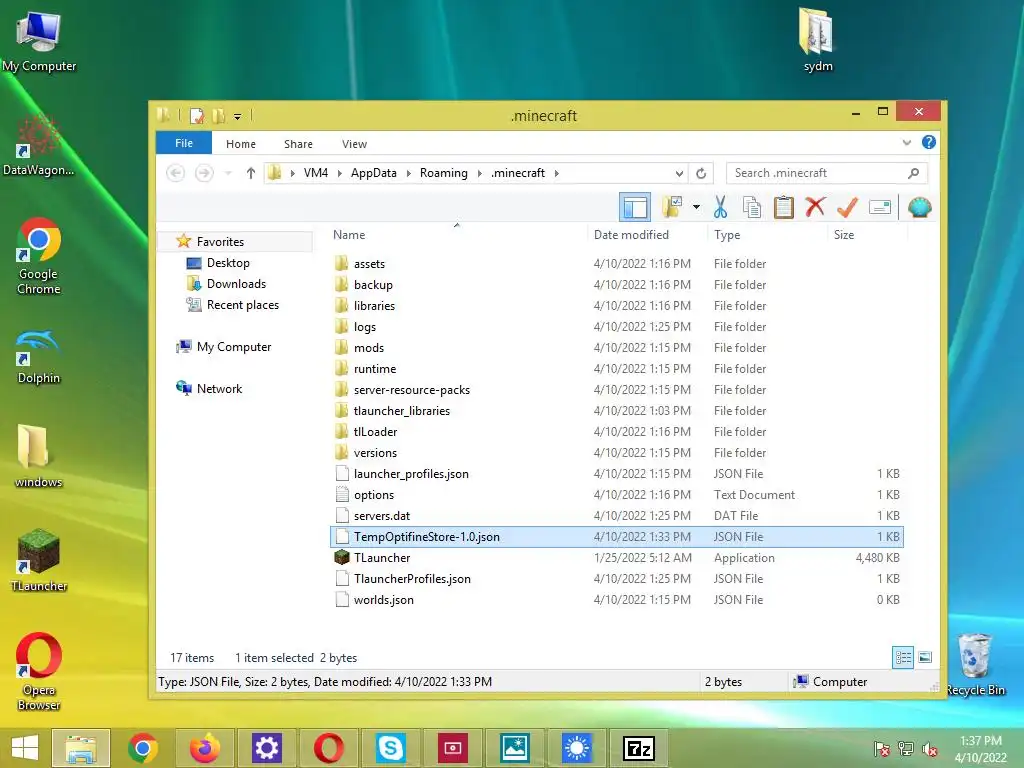Sort files by Date modified column

(x=647, y=234)
